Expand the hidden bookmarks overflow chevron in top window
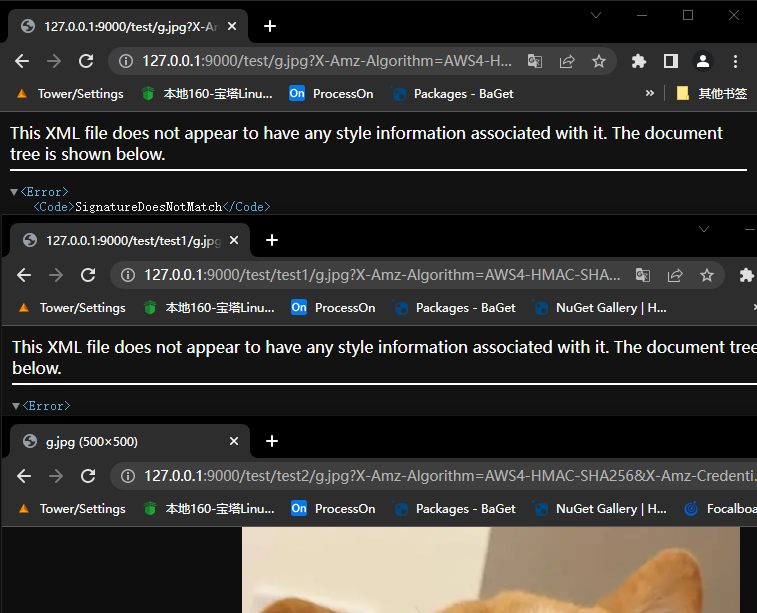The image size is (757, 613). click(650, 93)
